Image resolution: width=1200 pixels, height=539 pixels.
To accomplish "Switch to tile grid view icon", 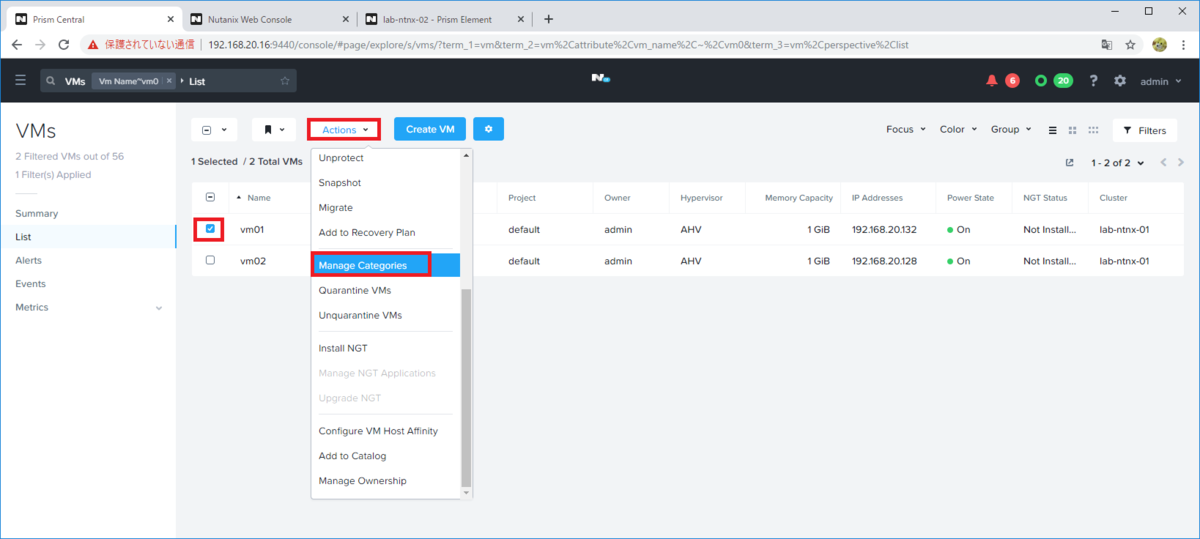I will point(1073,130).
